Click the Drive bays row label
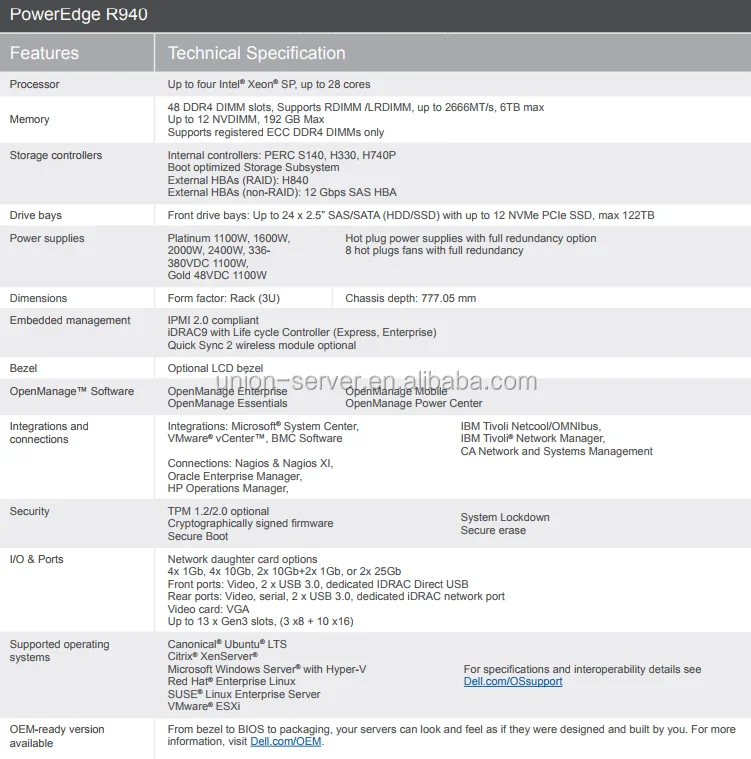Viewport: 751px width, 759px height. (35, 215)
